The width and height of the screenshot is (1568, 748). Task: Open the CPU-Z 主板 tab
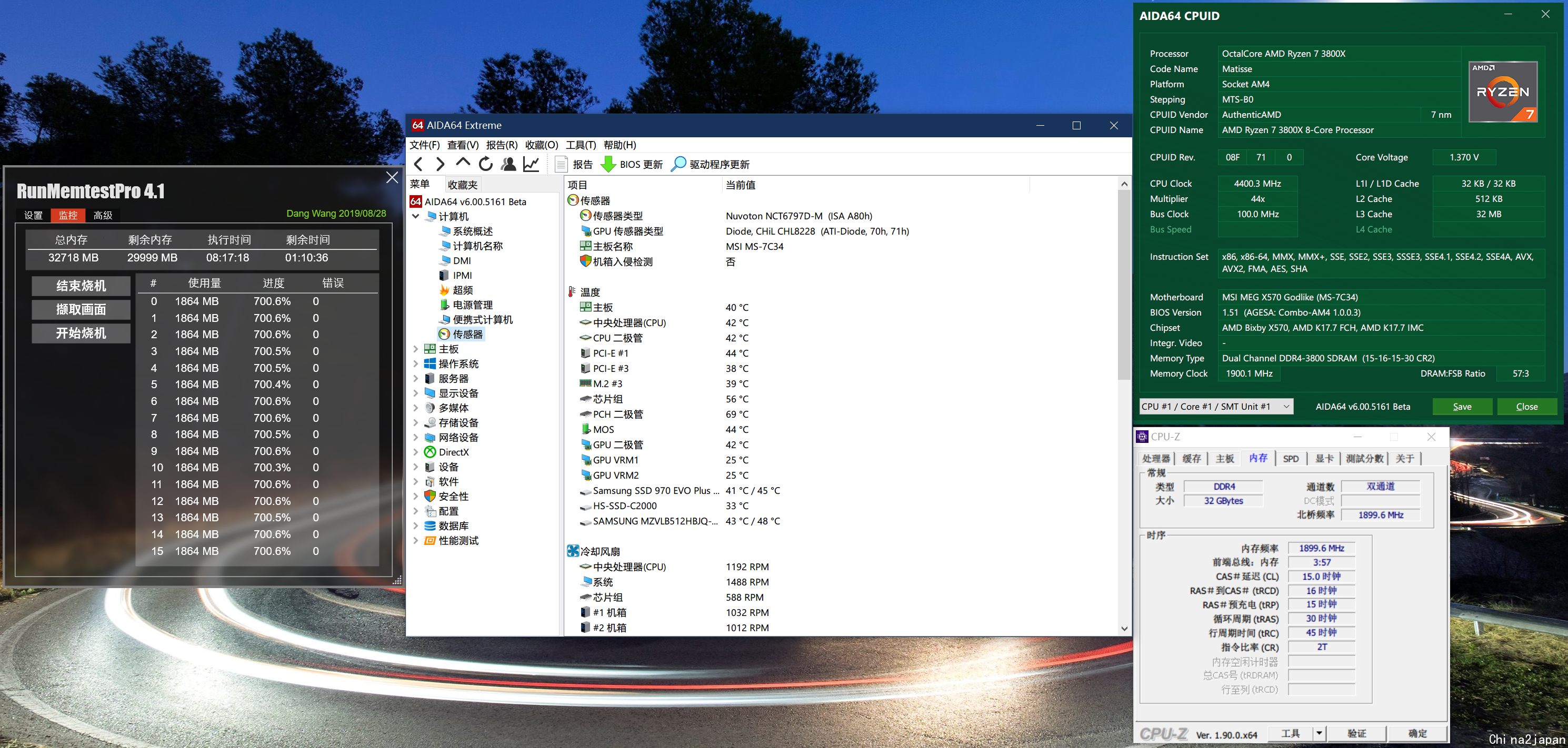coord(1225,459)
